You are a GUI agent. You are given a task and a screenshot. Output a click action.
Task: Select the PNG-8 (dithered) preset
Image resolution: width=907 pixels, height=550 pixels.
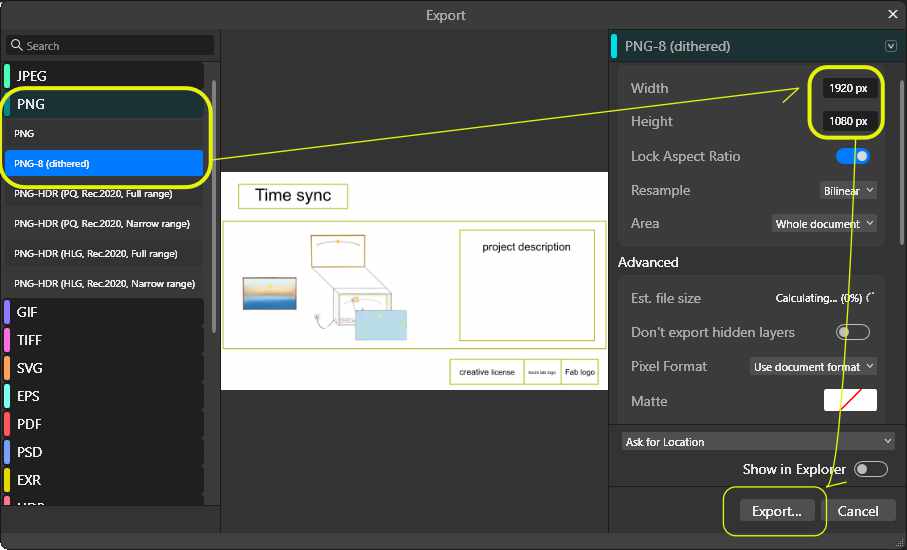(104, 164)
